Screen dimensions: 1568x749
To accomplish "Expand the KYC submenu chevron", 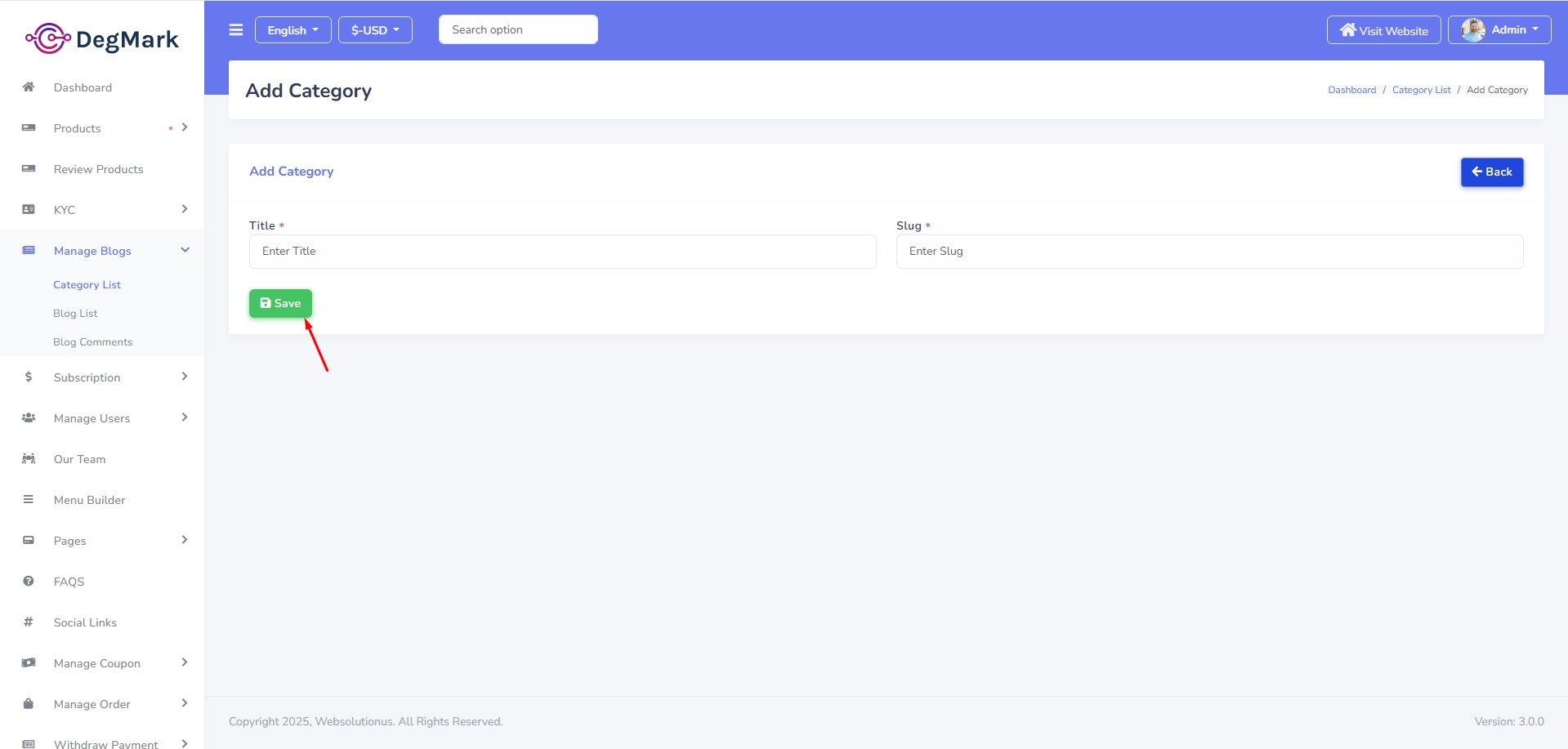I will point(185,210).
